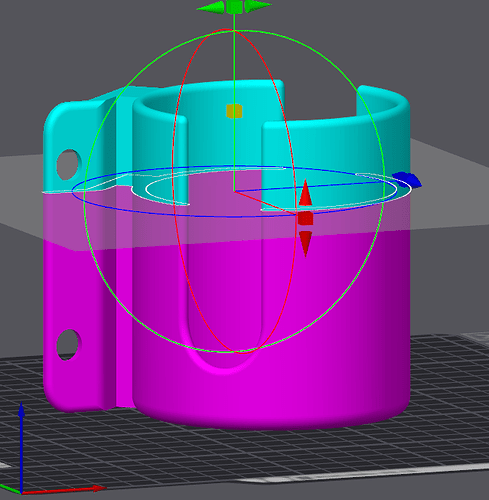Viewport: 489px width, 500px height.
Task: Click the right green cone arrow at top
Action: [258, 6]
